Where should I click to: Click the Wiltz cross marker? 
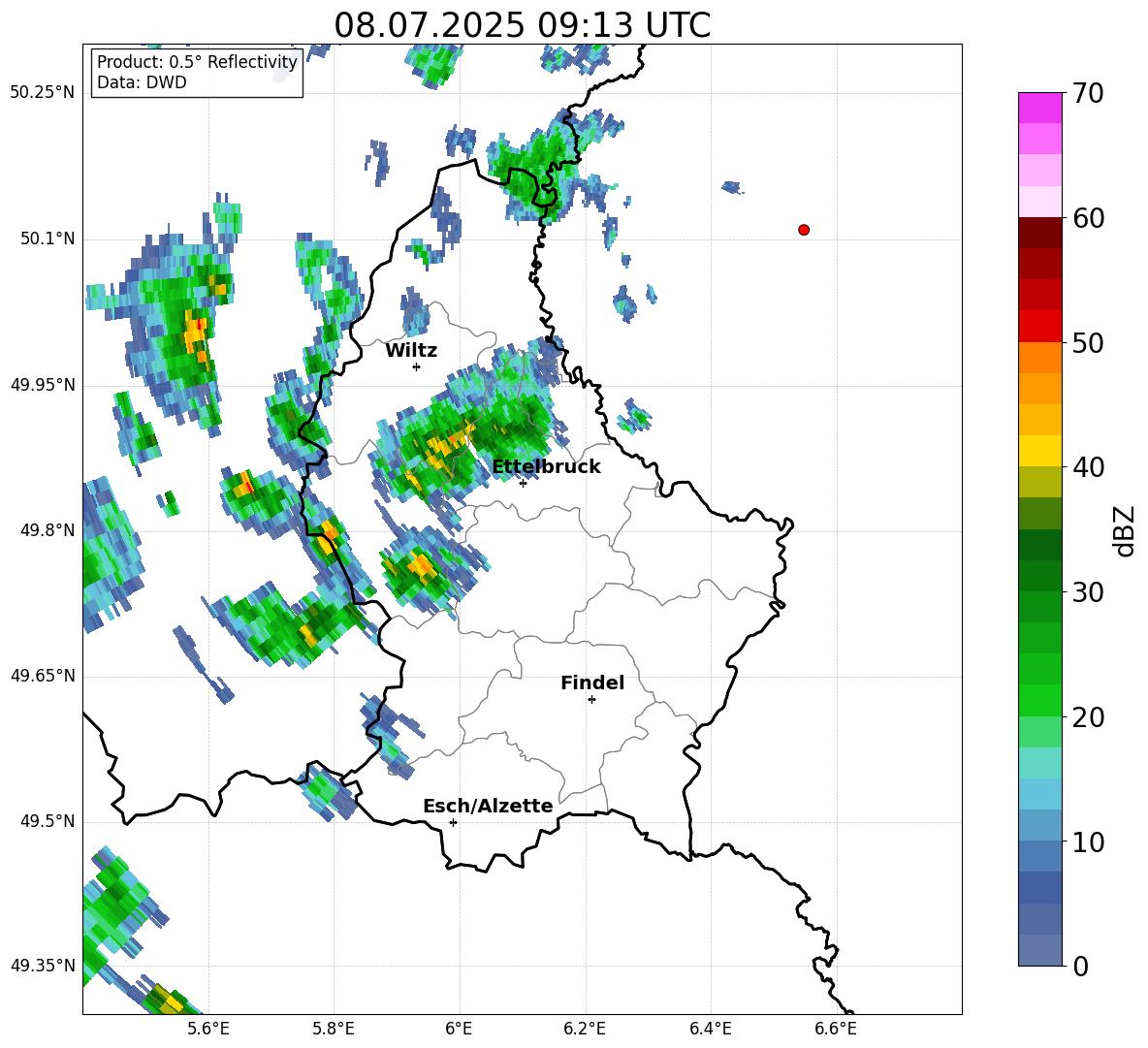(416, 366)
